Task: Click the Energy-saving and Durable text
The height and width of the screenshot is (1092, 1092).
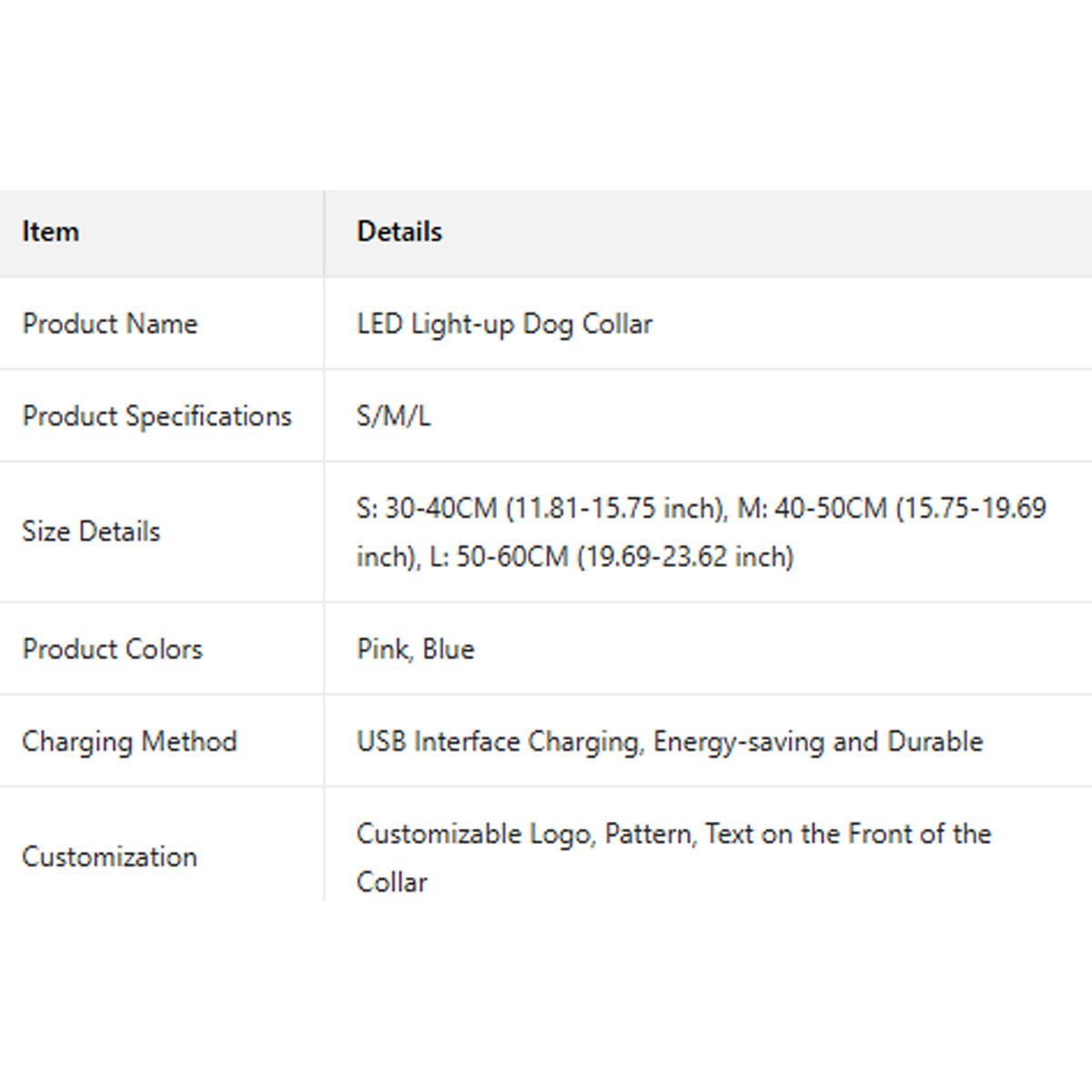Action: click(818, 742)
